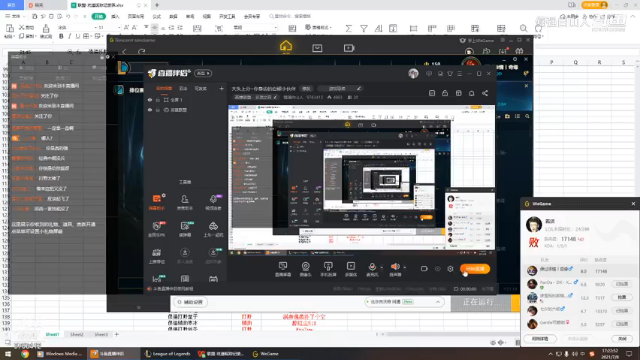Click the lock icon above the stream preview
Screen dimensions: 640x360
[445, 93]
